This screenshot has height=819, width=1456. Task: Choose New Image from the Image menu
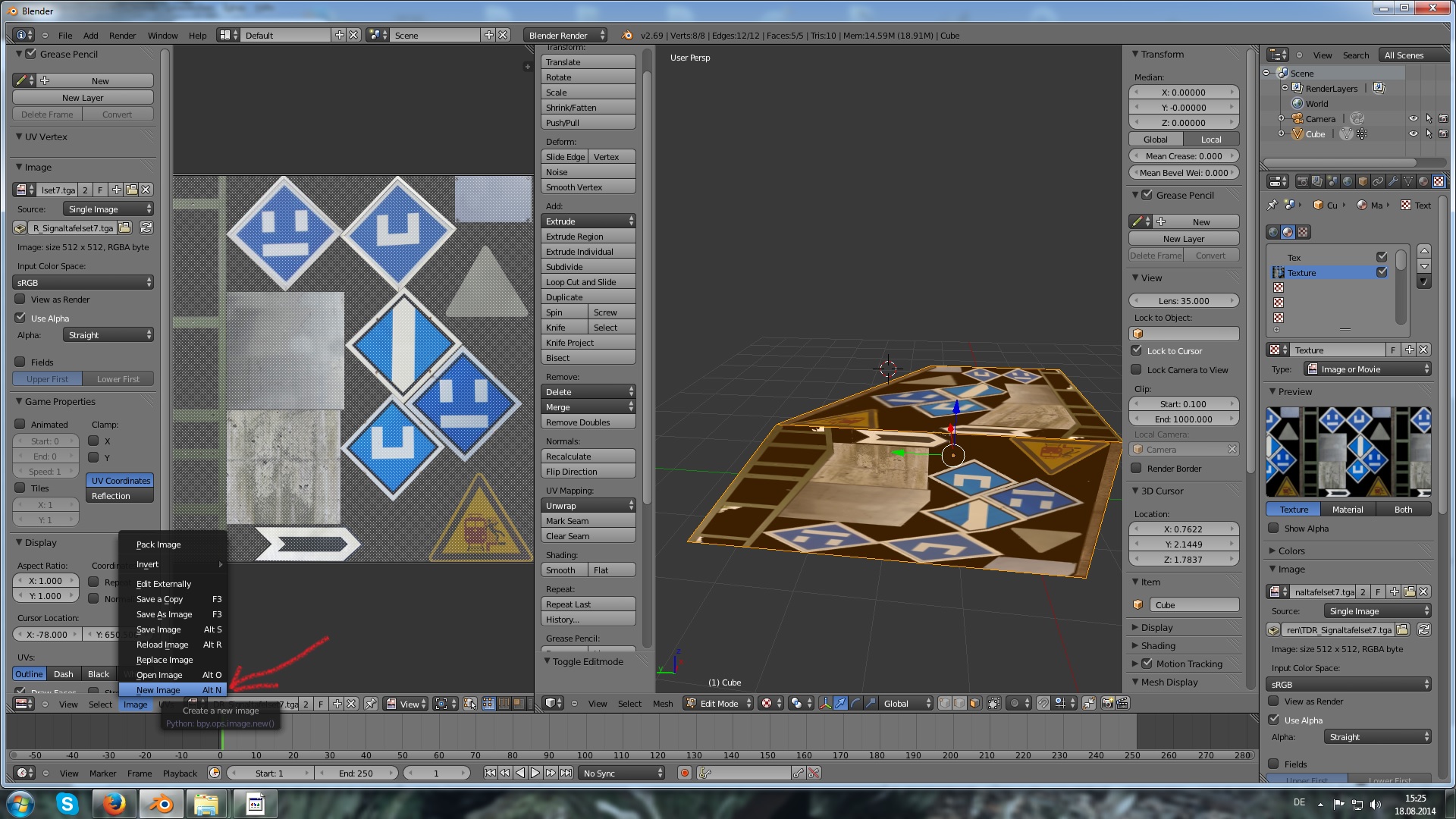point(158,690)
